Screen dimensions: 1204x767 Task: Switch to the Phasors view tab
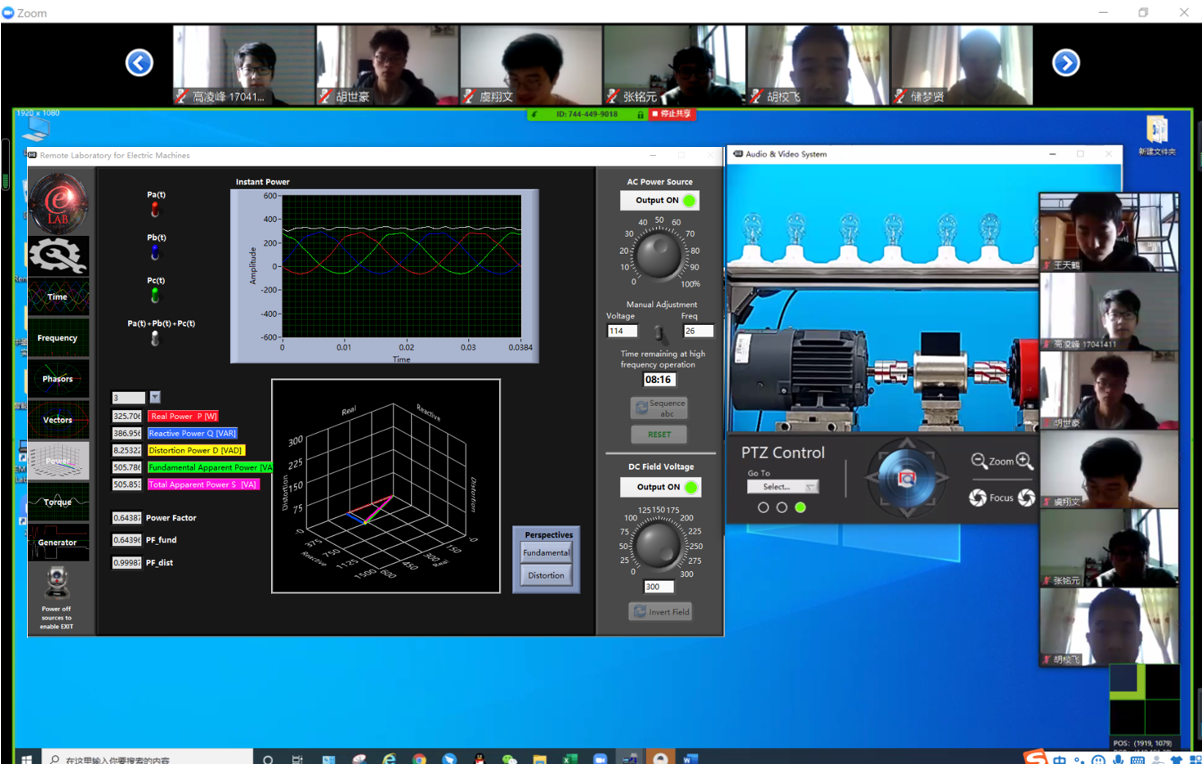[x=58, y=379]
